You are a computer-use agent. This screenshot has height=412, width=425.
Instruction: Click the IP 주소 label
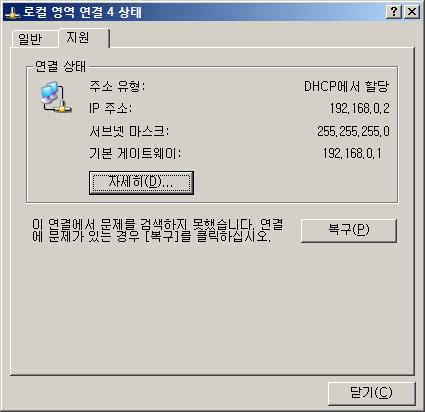[110, 108]
